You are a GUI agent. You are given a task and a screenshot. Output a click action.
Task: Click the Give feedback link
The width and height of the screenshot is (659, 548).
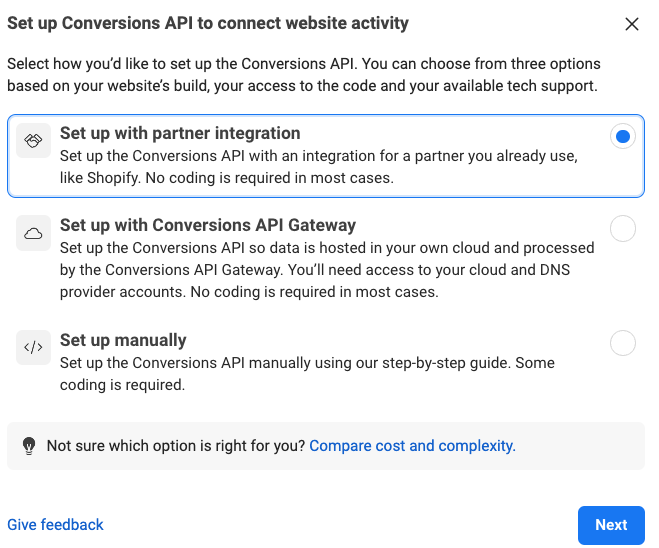click(55, 525)
